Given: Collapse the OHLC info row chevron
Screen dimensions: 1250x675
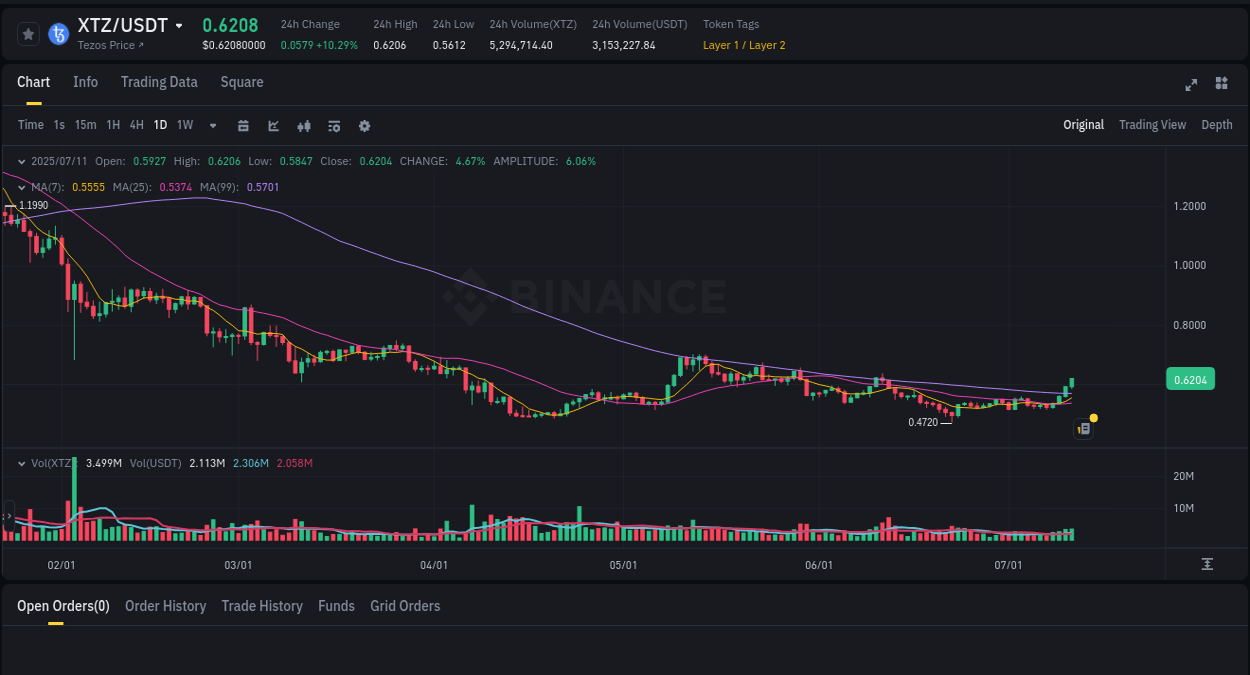Looking at the screenshot, I should [x=22, y=161].
